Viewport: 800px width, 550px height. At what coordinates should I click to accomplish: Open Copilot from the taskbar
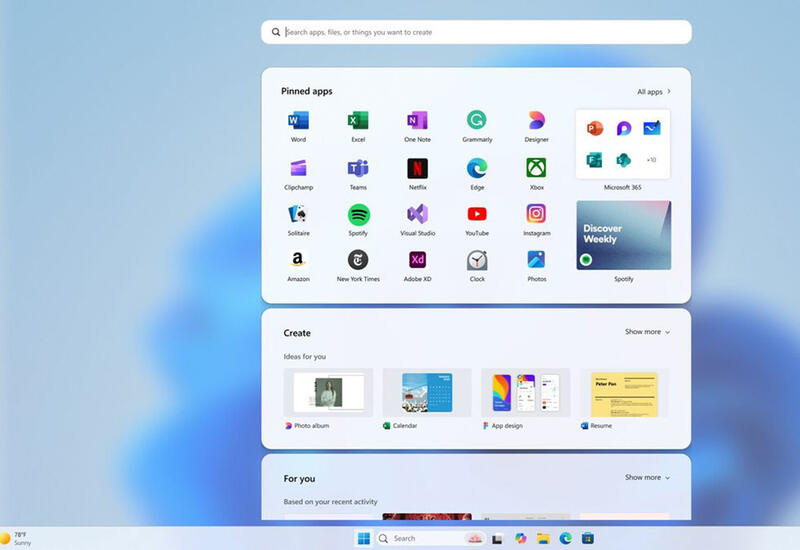[520, 539]
